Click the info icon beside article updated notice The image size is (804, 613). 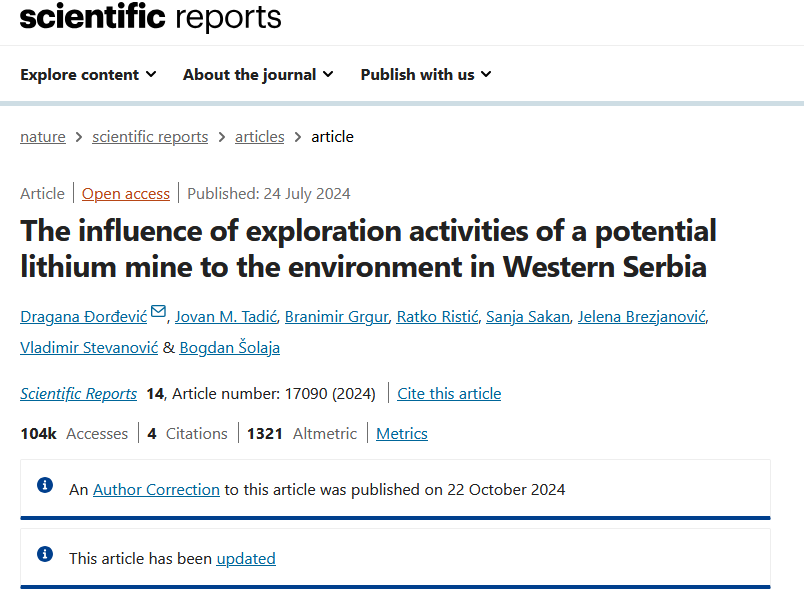45,554
